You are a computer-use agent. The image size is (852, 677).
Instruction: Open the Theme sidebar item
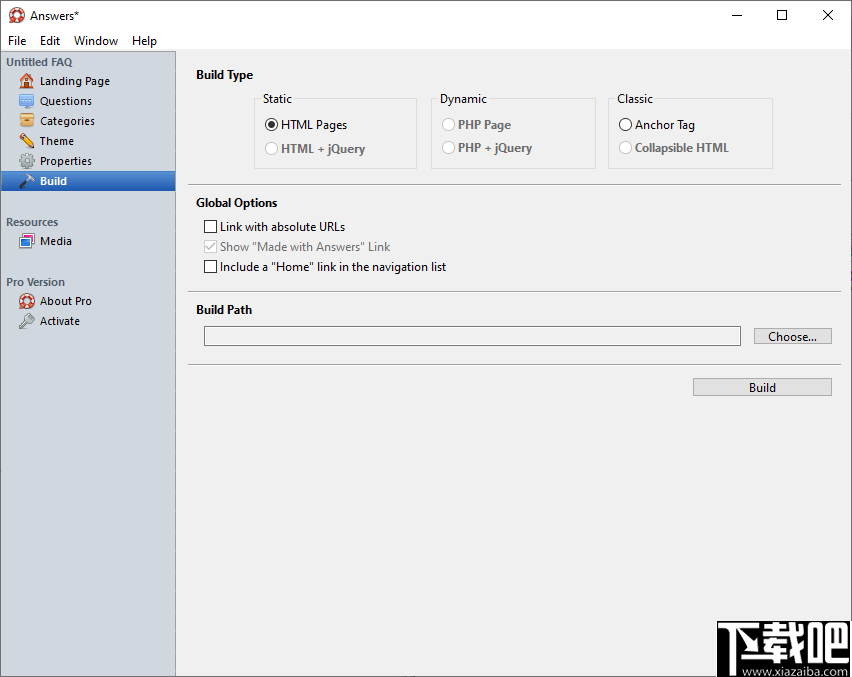click(88, 141)
